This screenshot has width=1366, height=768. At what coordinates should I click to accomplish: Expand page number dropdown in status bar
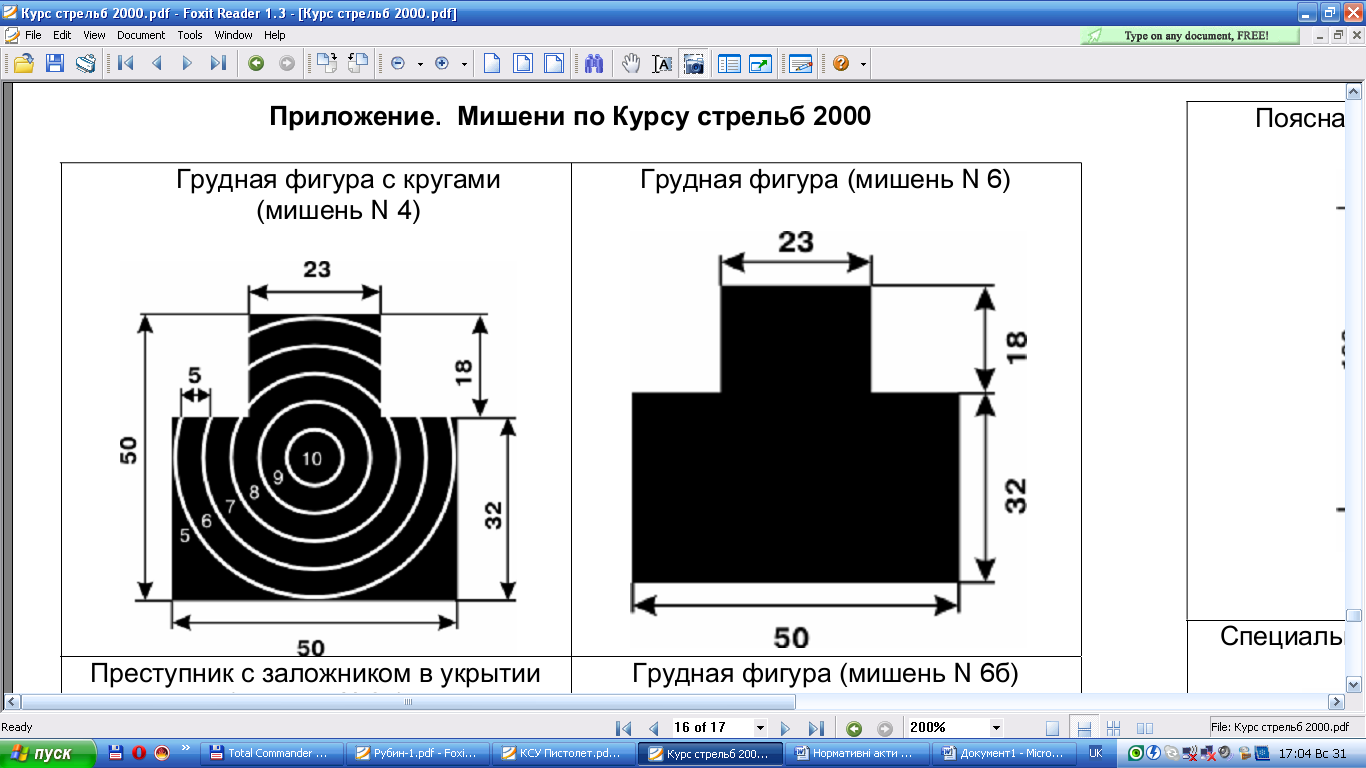tap(761, 727)
